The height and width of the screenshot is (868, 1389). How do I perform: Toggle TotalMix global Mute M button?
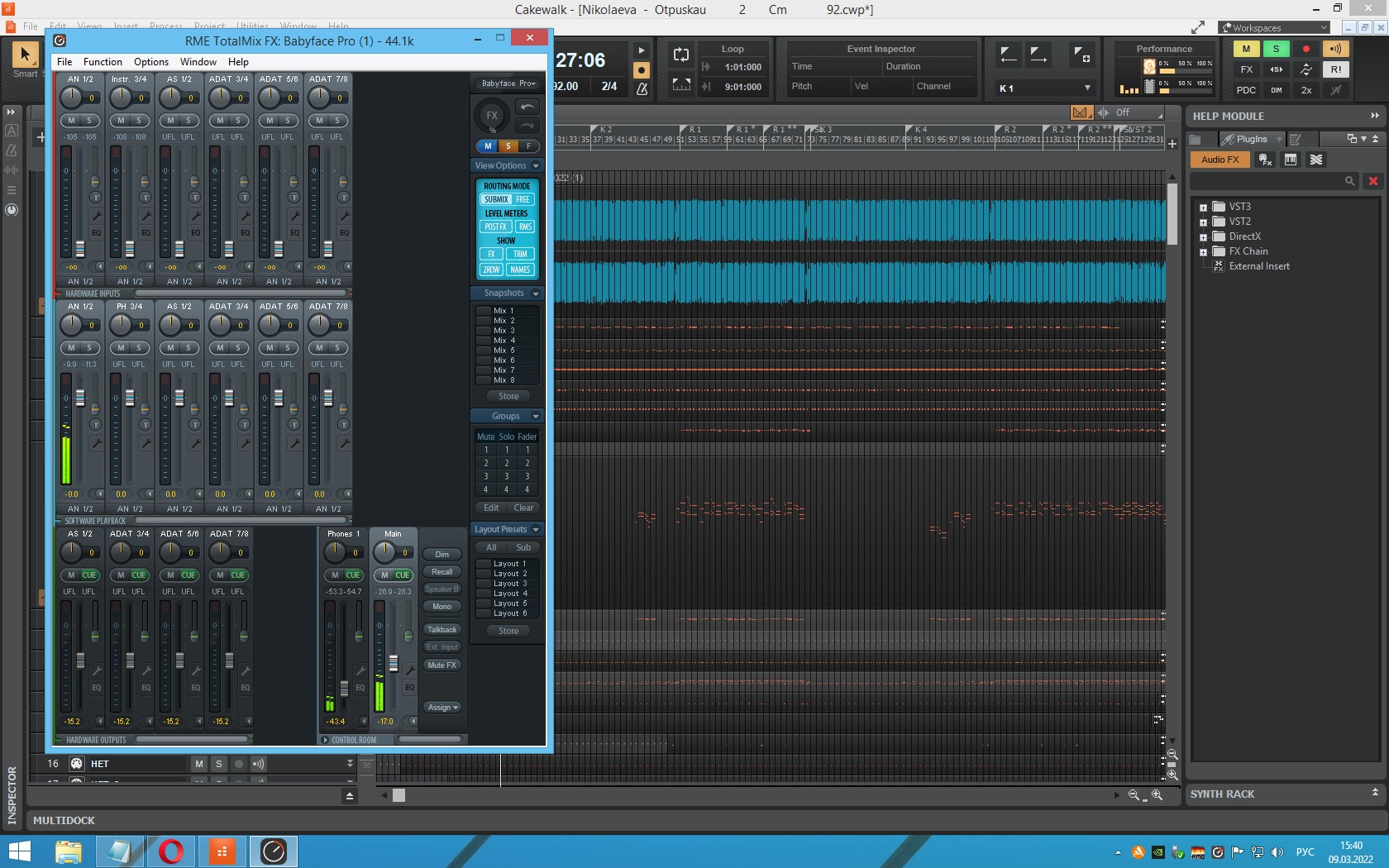click(488, 145)
